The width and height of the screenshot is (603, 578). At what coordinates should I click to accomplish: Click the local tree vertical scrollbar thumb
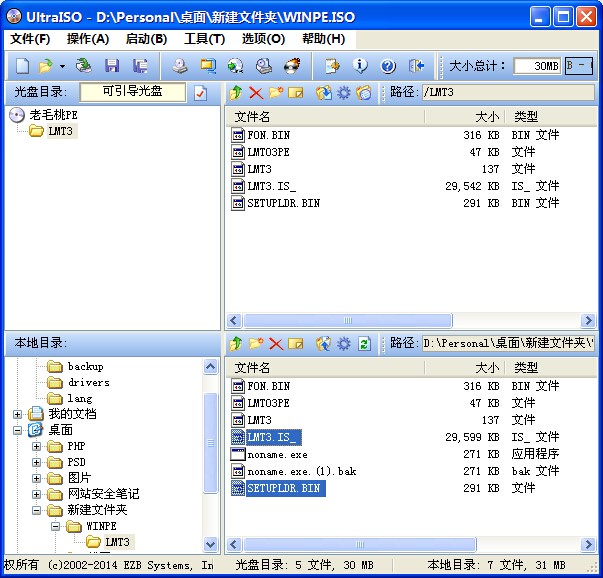211,443
